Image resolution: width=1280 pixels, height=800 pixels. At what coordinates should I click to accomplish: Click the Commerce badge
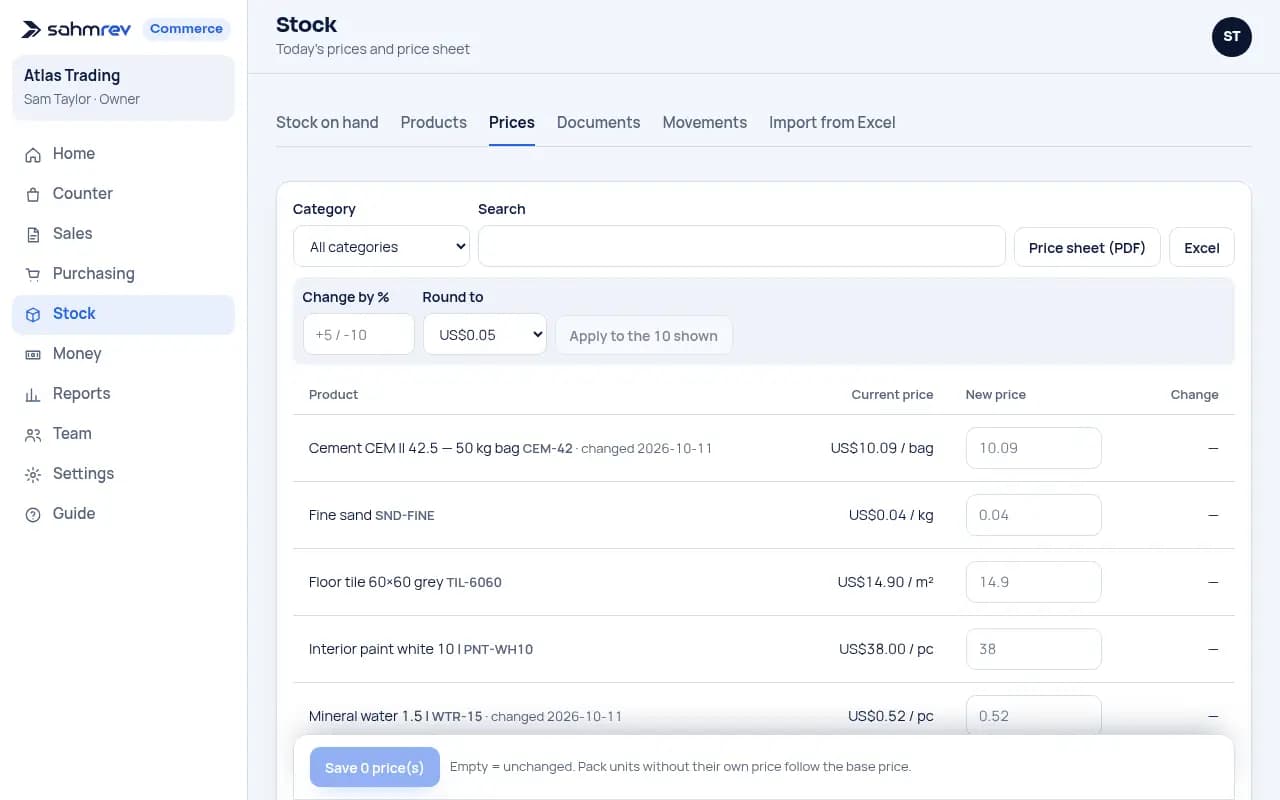(x=186, y=29)
